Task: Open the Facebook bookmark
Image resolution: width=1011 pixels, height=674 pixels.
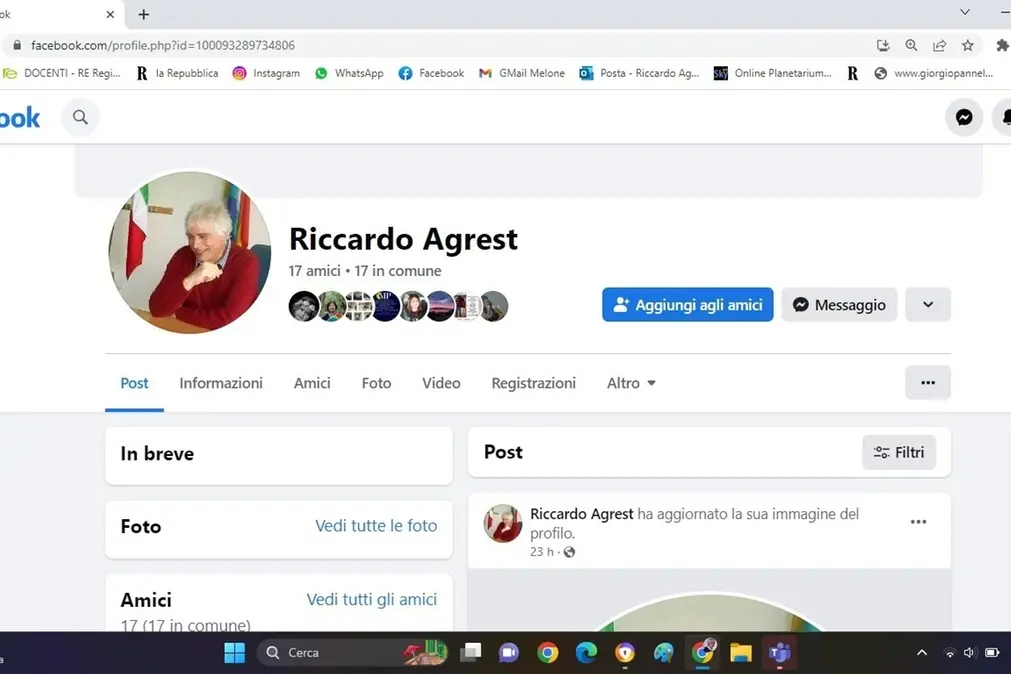Action: pos(431,73)
